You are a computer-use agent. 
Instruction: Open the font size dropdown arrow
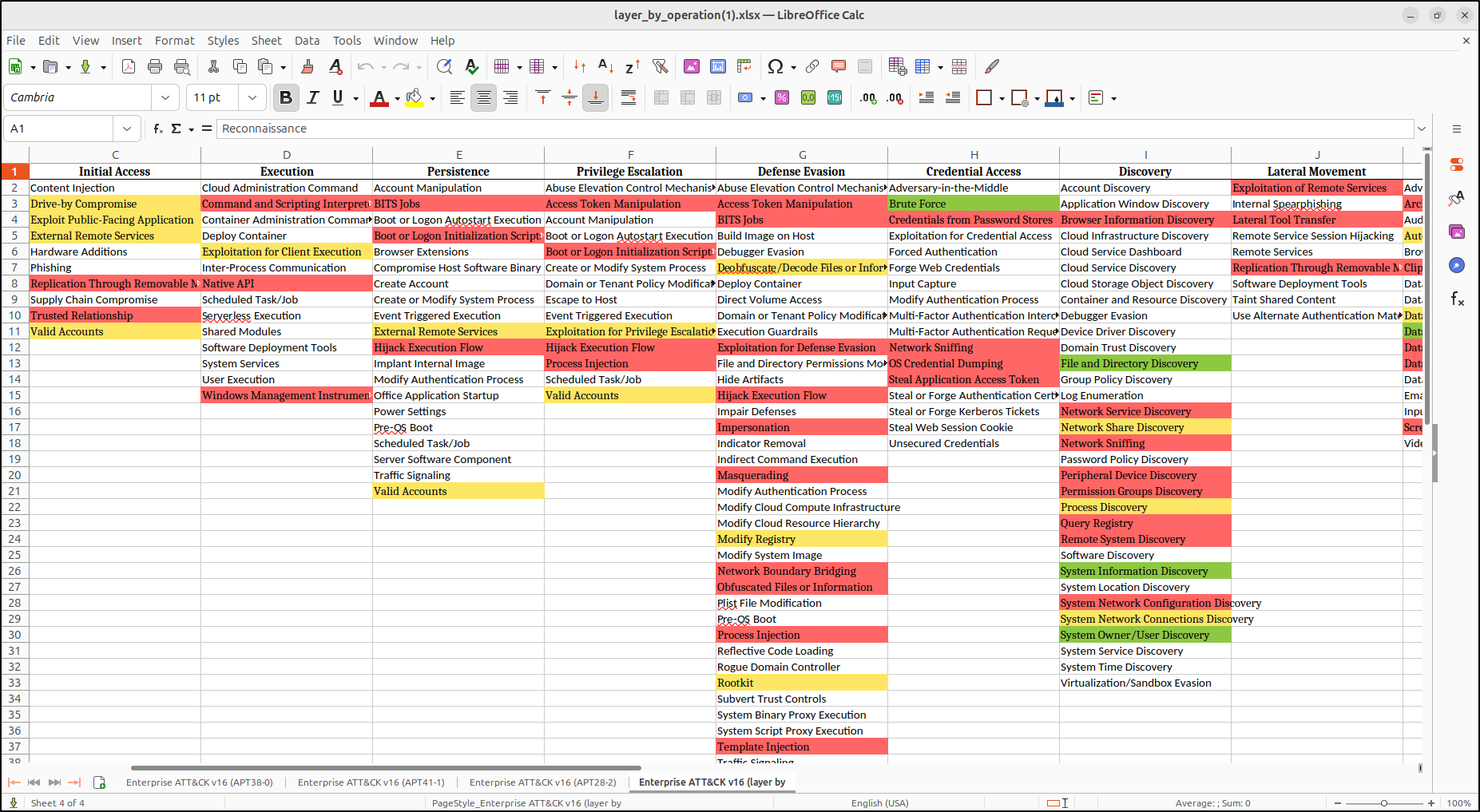[252, 97]
